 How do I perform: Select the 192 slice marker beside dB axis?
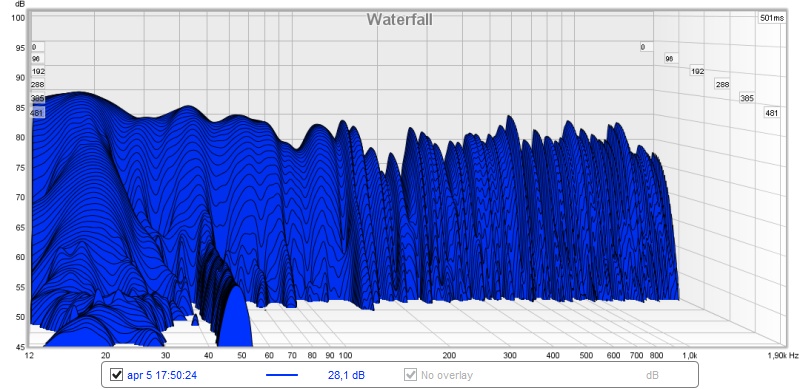(x=37, y=71)
